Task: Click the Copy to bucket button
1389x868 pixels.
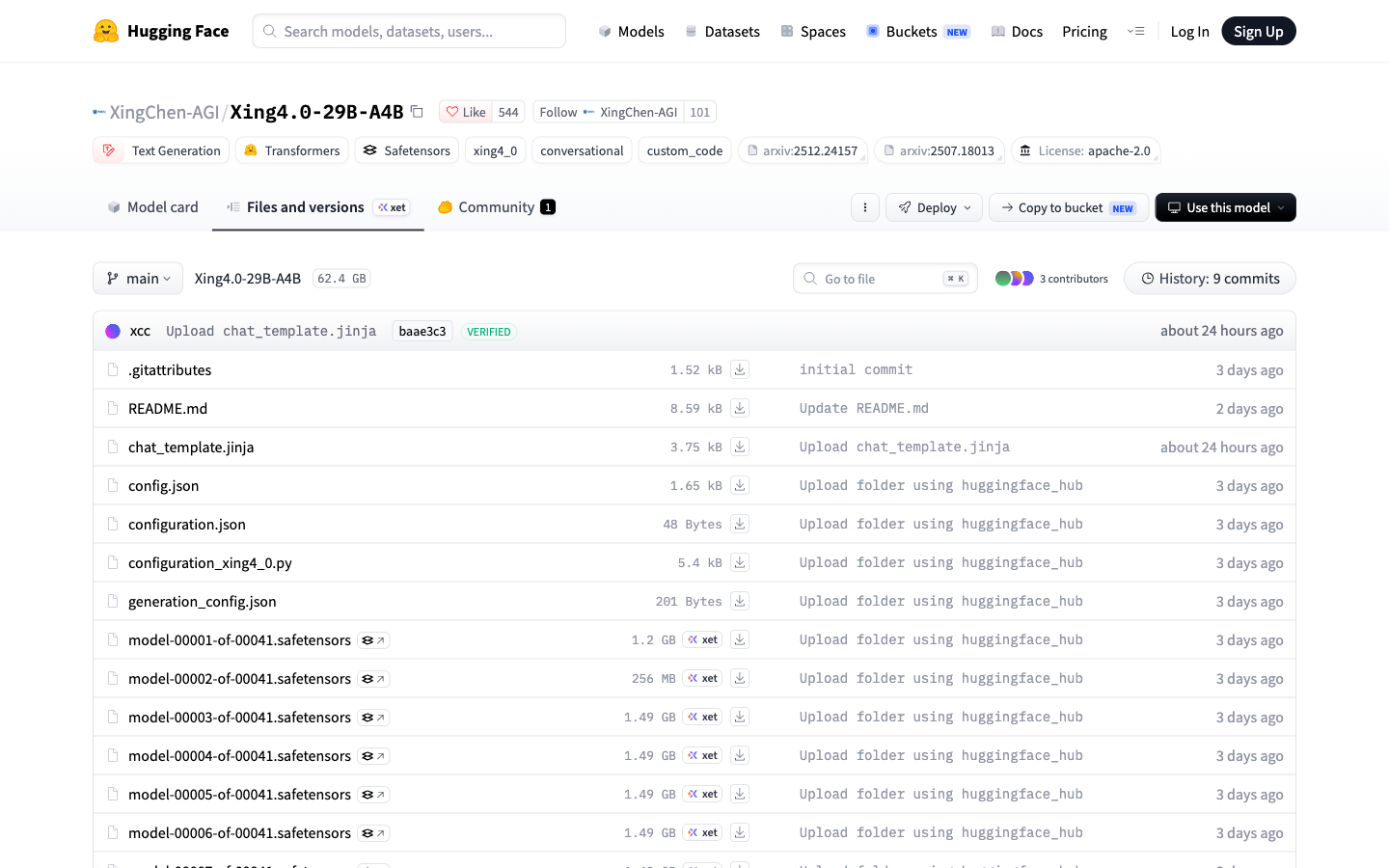Action: 1069,207
